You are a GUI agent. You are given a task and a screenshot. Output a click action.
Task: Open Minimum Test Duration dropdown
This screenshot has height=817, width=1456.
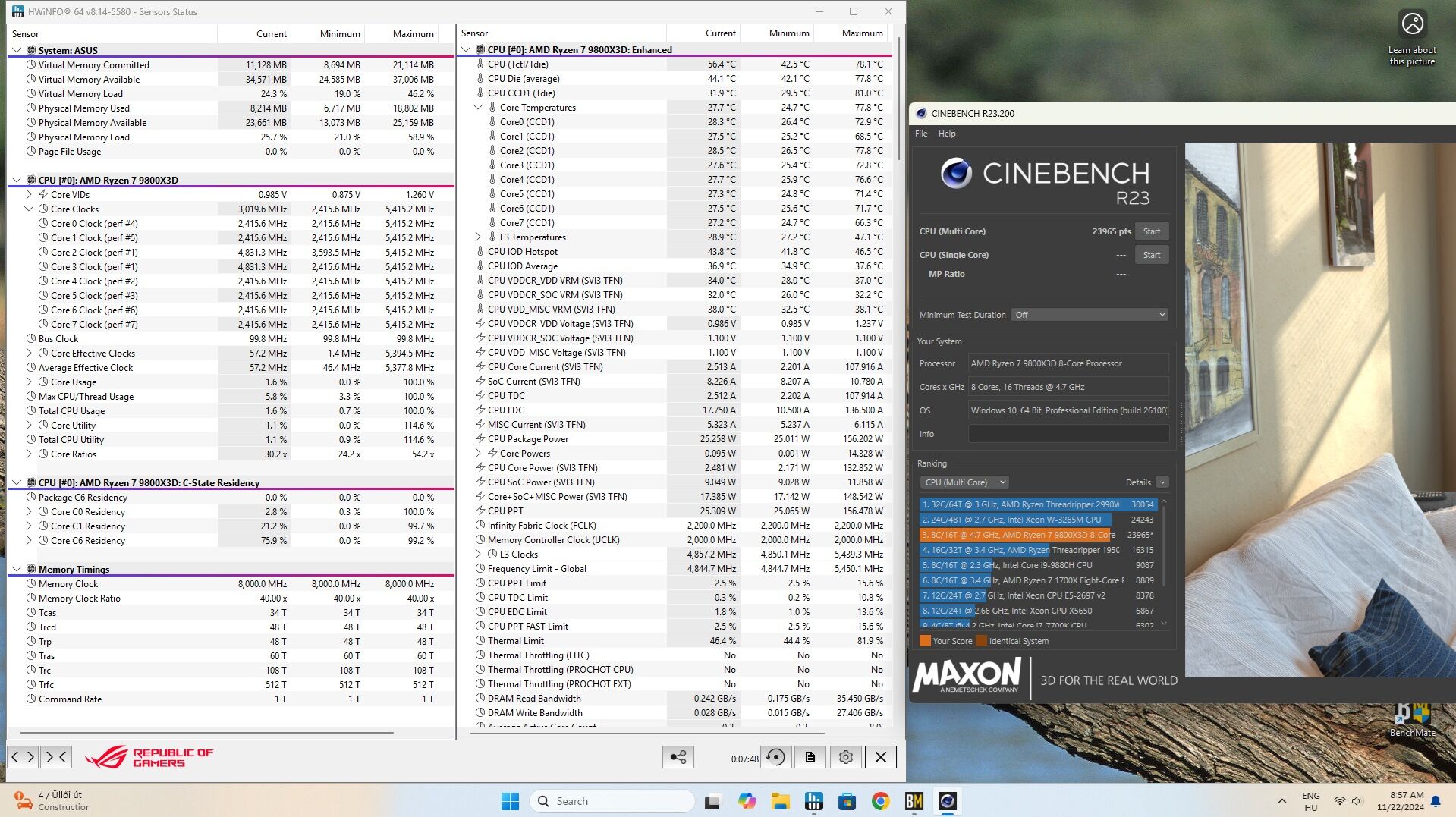pos(1089,315)
